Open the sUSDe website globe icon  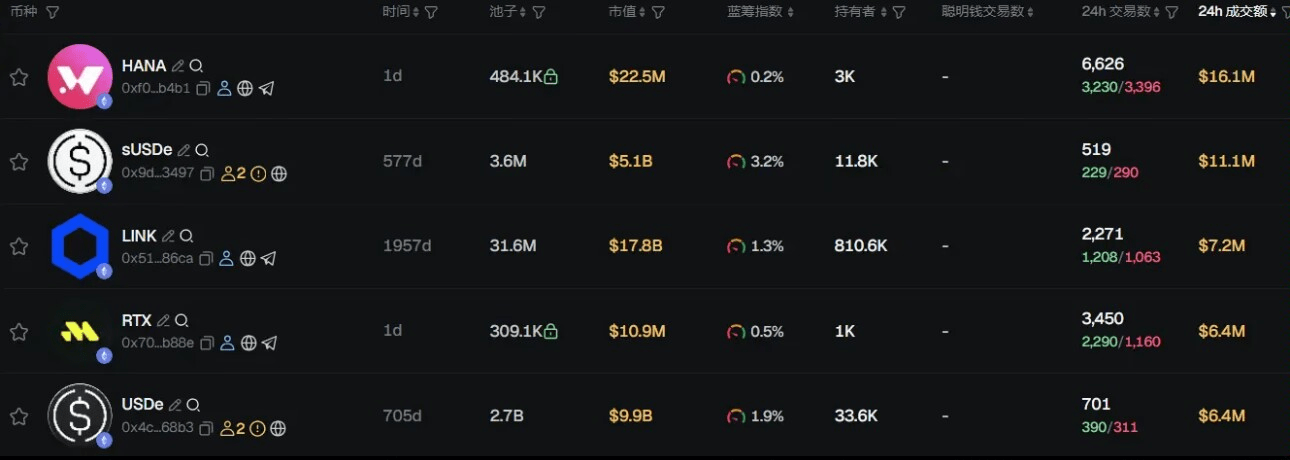(279, 174)
